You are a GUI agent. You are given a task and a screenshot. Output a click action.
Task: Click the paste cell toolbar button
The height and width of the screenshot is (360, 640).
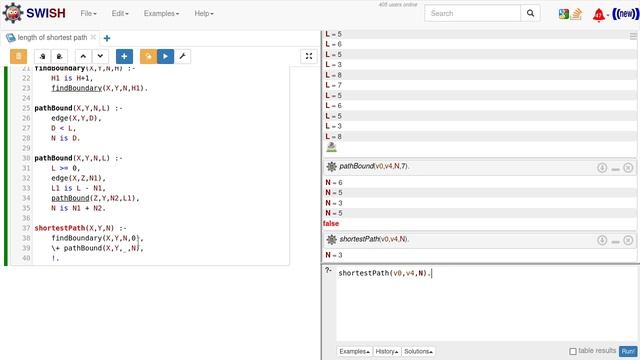coord(59,56)
